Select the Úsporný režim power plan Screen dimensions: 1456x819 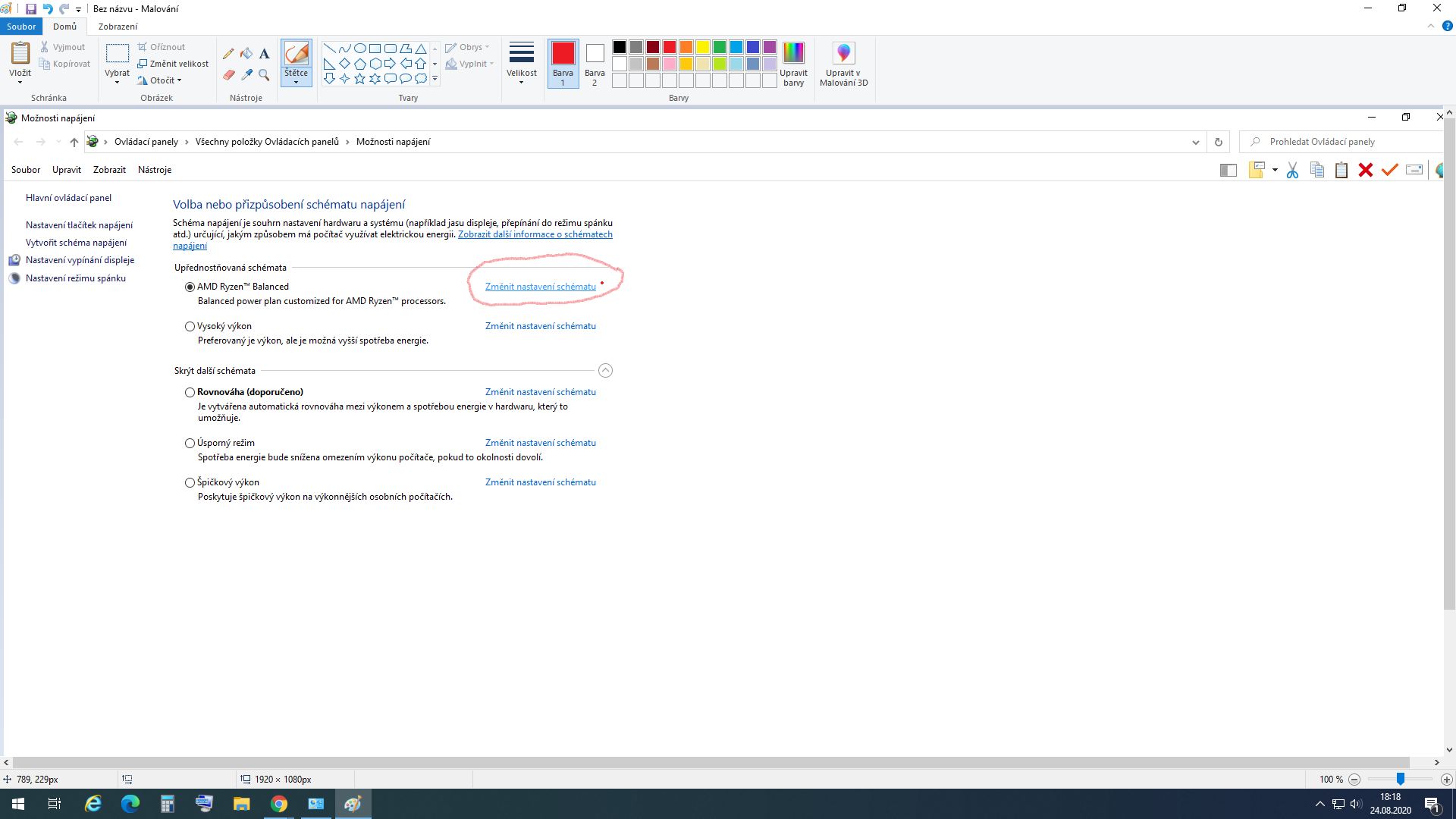coord(190,444)
